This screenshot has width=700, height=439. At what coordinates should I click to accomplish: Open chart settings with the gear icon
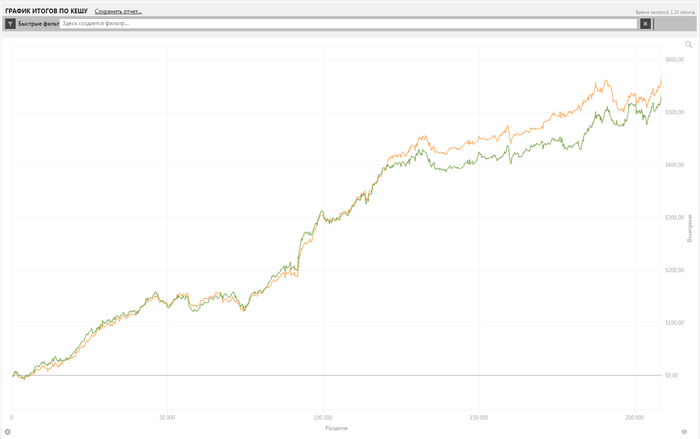pyautogui.click(x=8, y=432)
